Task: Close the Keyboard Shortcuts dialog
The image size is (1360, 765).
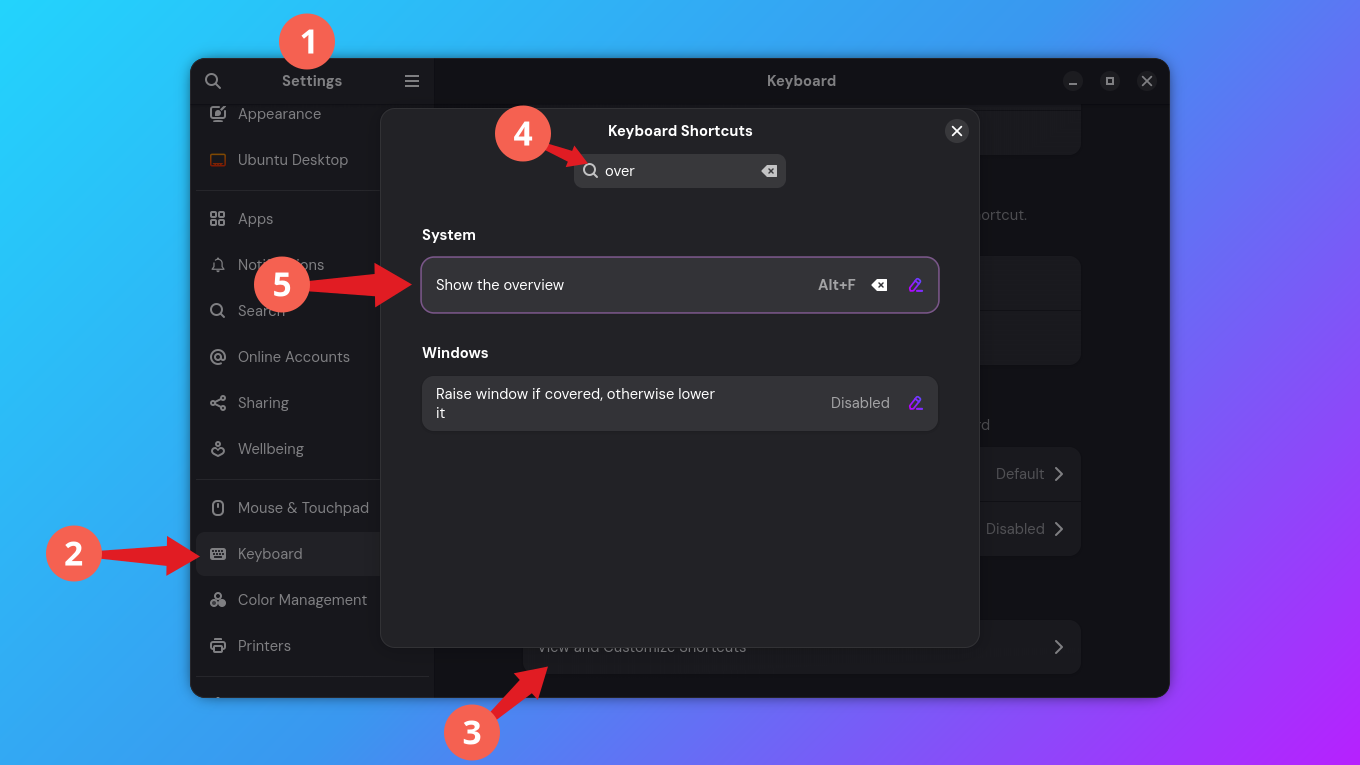Action: pos(956,131)
